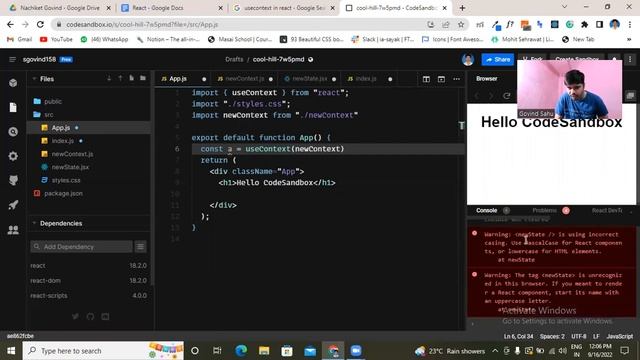The image size is (640, 360).
Task: Open editor more options ellipsis
Action: pyautogui.click(x=456, y=79)
